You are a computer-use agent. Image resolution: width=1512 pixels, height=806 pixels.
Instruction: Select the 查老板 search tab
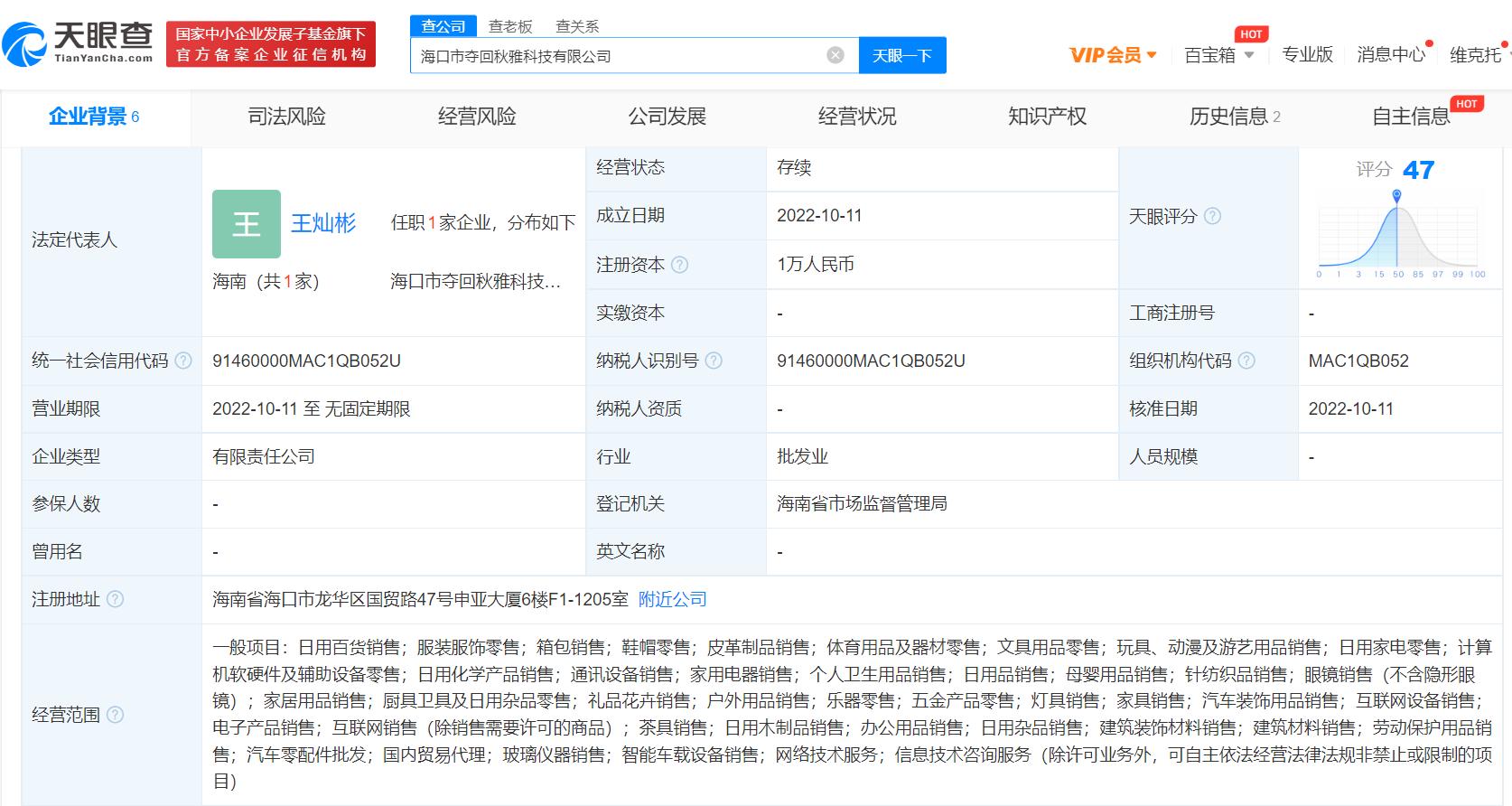click(x=510, y=26)
